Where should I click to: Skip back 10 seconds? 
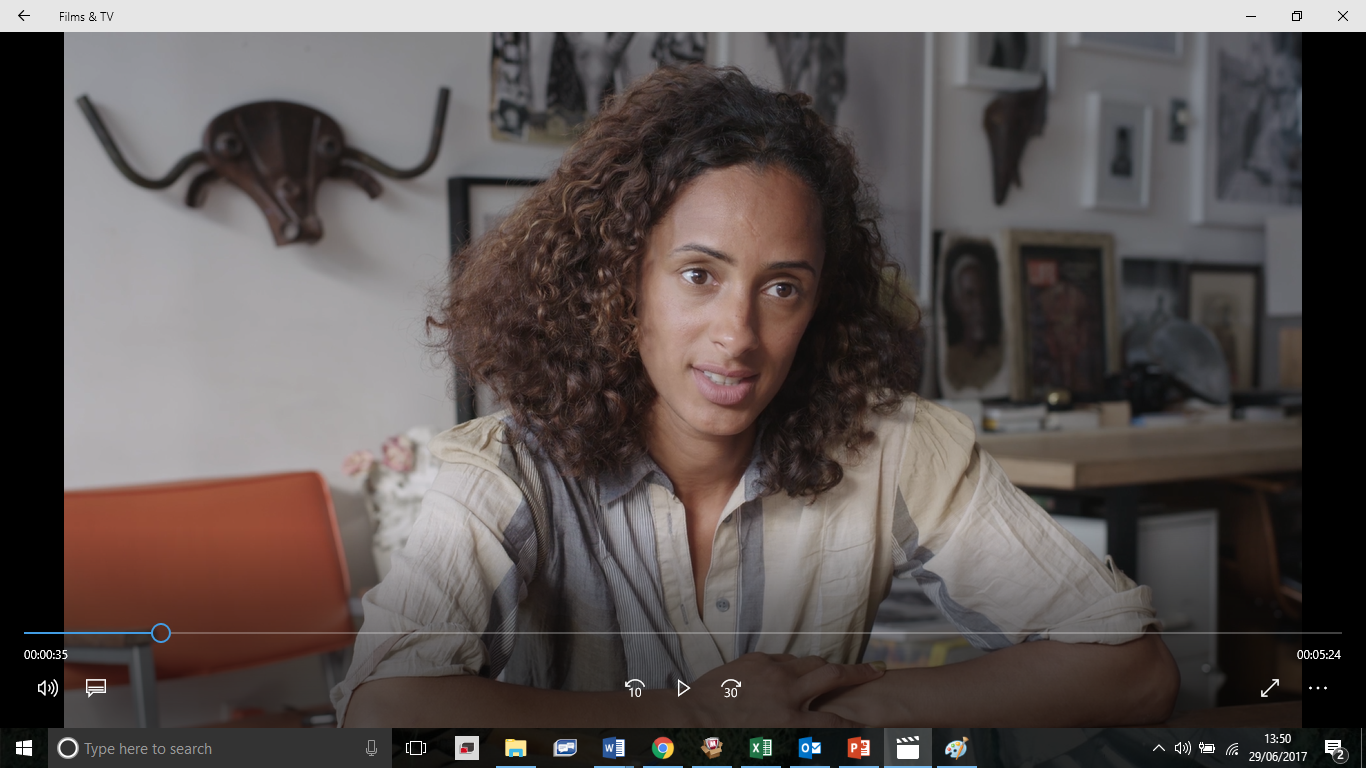634,688
